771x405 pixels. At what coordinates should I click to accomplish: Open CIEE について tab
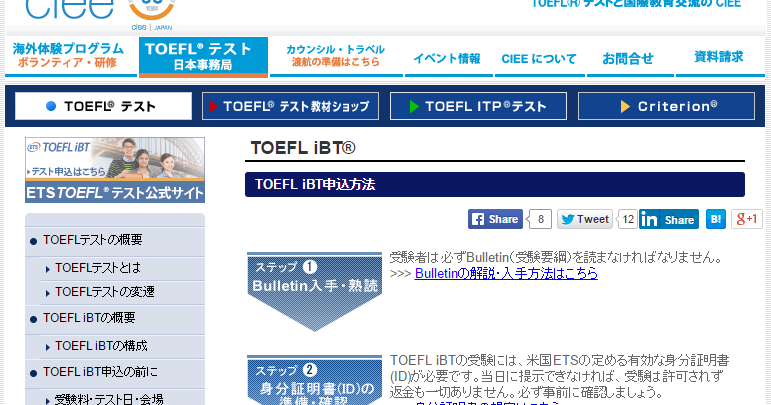click(539, 58)
